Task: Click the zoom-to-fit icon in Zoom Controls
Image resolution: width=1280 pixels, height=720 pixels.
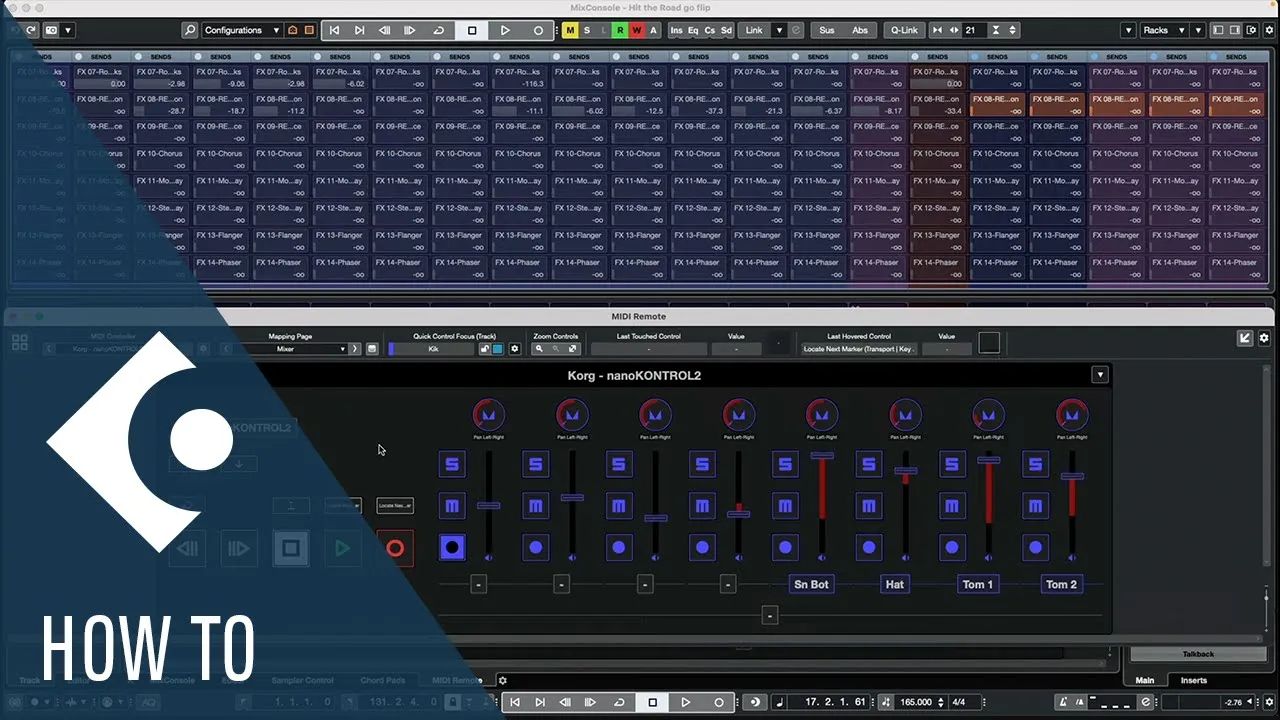Action: coord(573,349)
